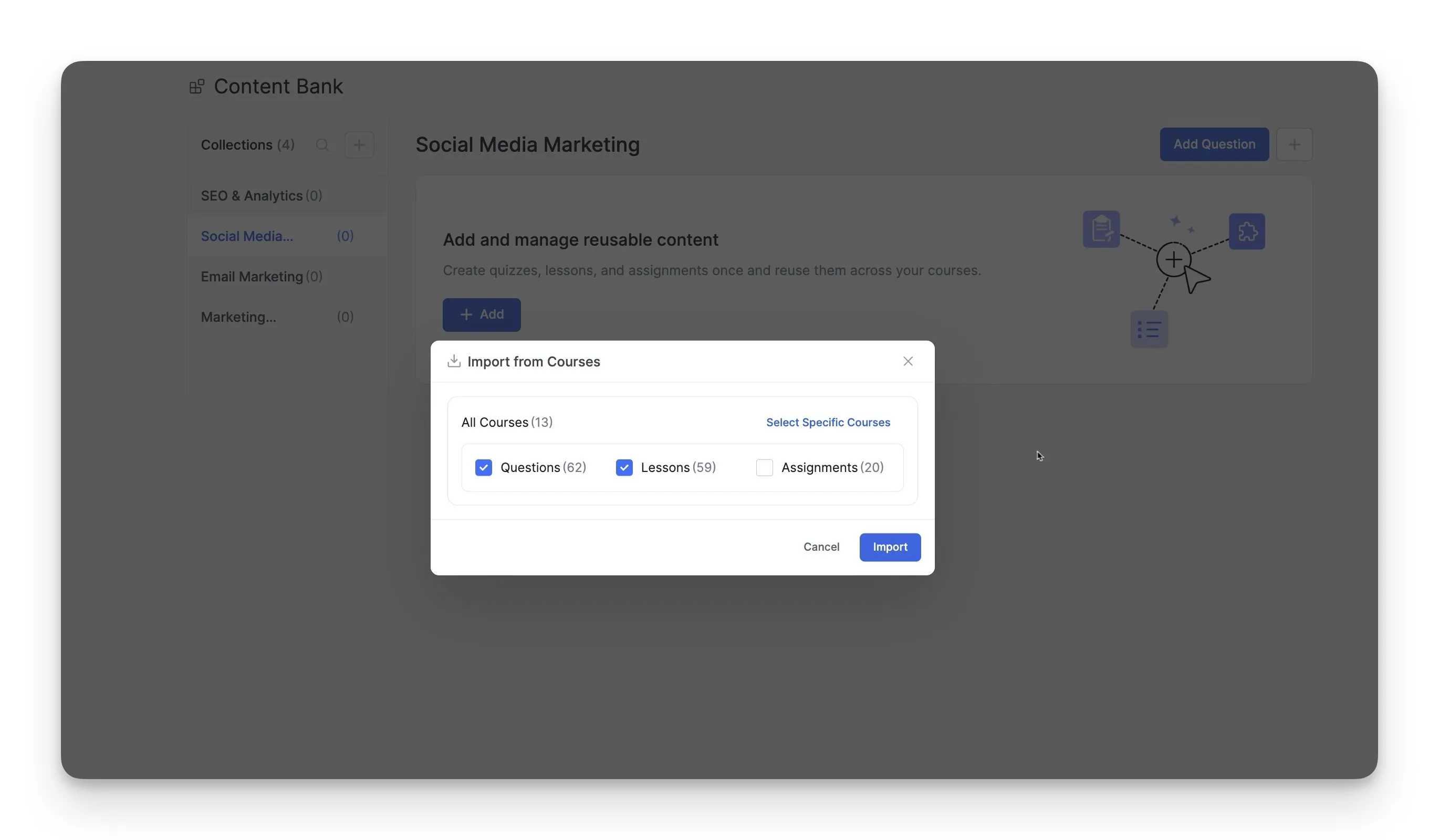Add a new collection with plus icon
The width and height of the screenshot is (1439, 840).
click(x=359, y=145)
